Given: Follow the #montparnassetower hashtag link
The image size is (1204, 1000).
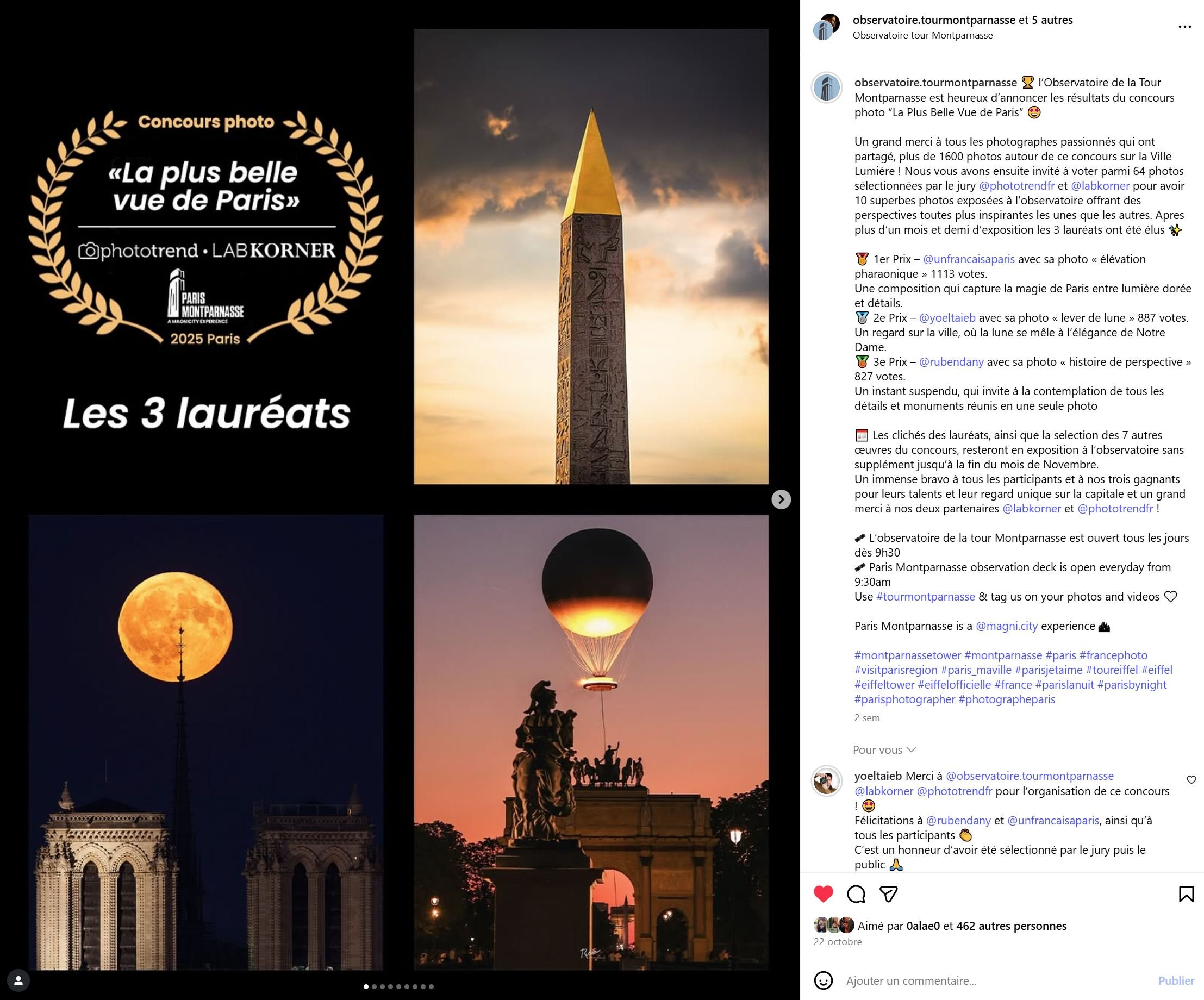Looking at the screenshot, I should point(907,655).
